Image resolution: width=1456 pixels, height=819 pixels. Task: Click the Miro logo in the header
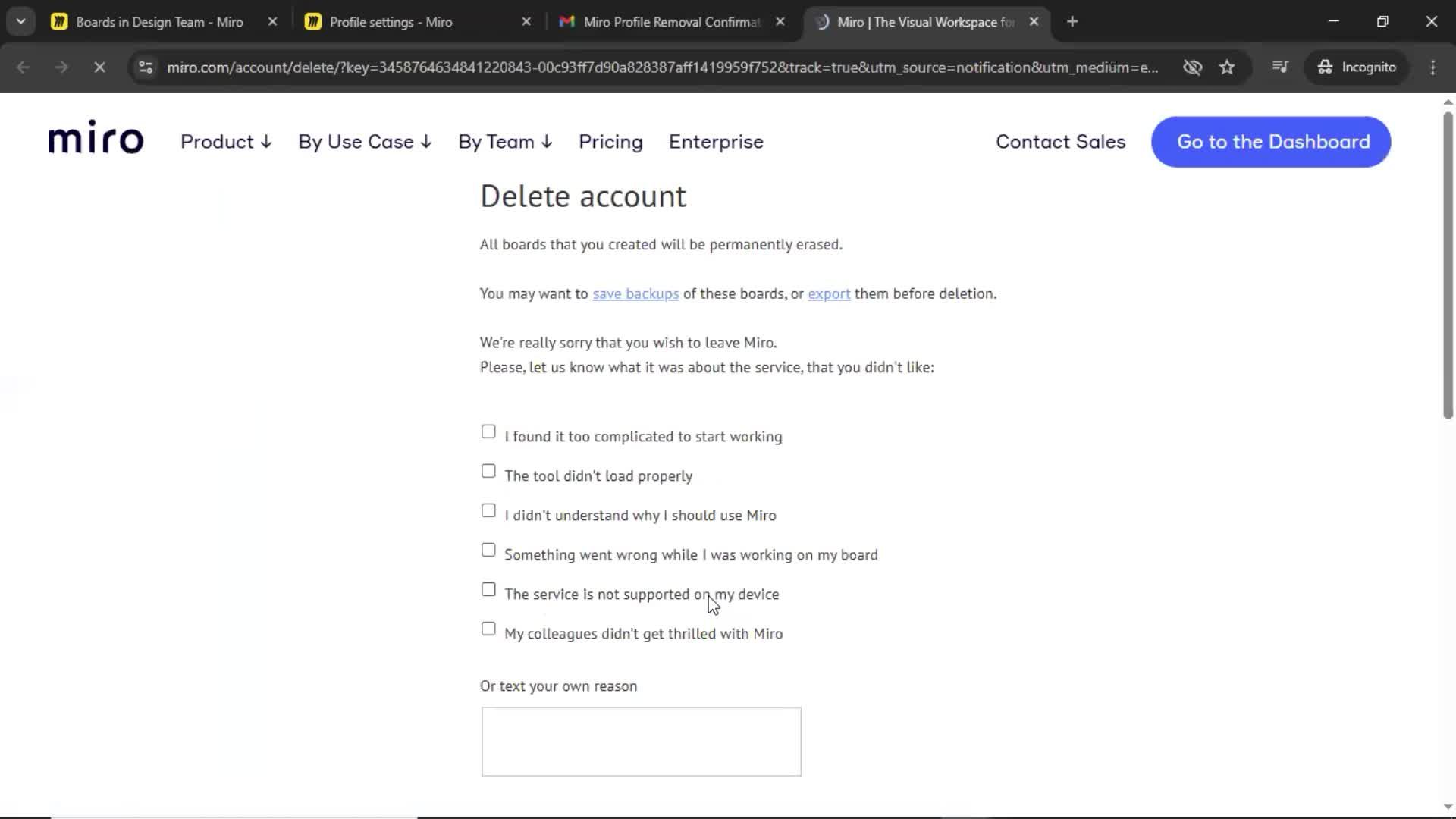[x=96, y=137]
